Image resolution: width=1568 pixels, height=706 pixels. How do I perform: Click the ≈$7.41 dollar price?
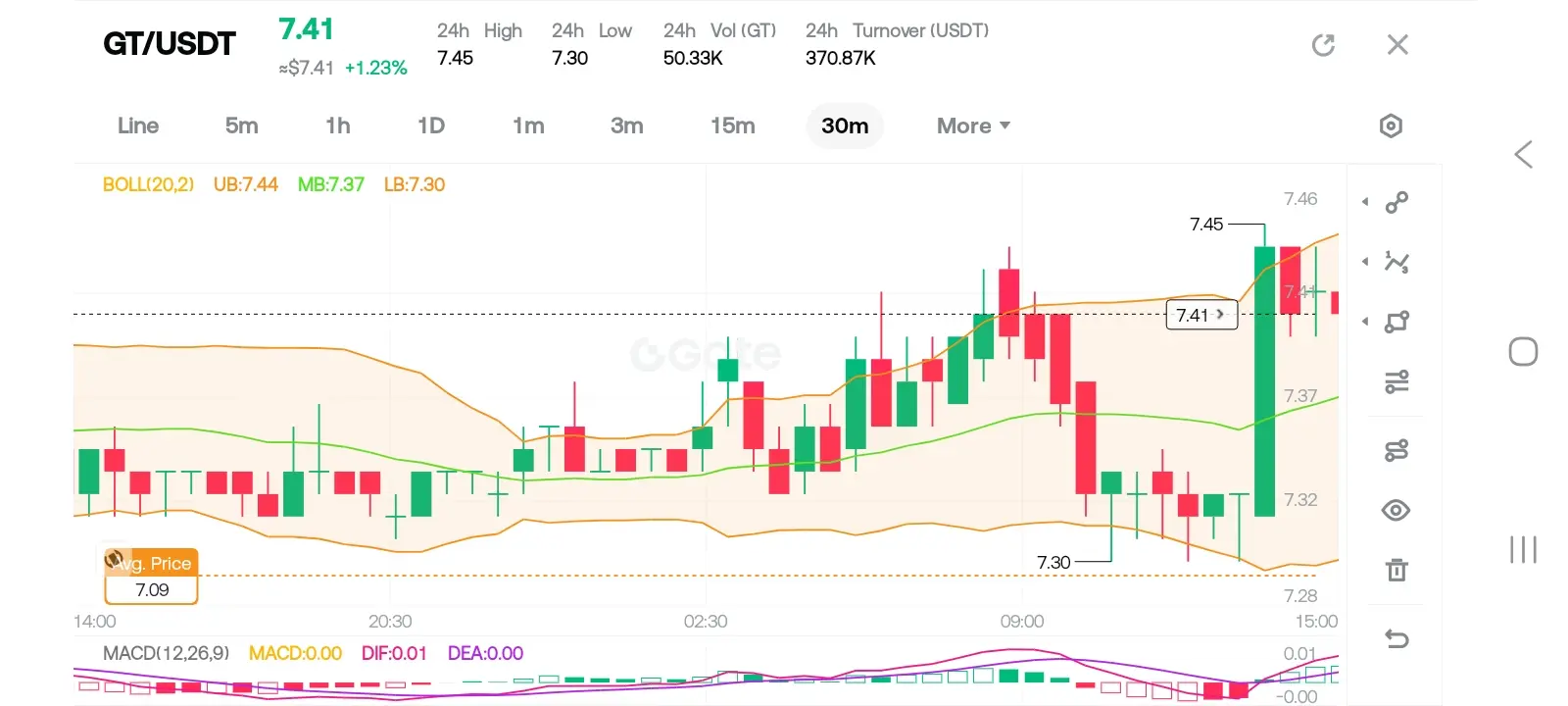tap(307, 68)
